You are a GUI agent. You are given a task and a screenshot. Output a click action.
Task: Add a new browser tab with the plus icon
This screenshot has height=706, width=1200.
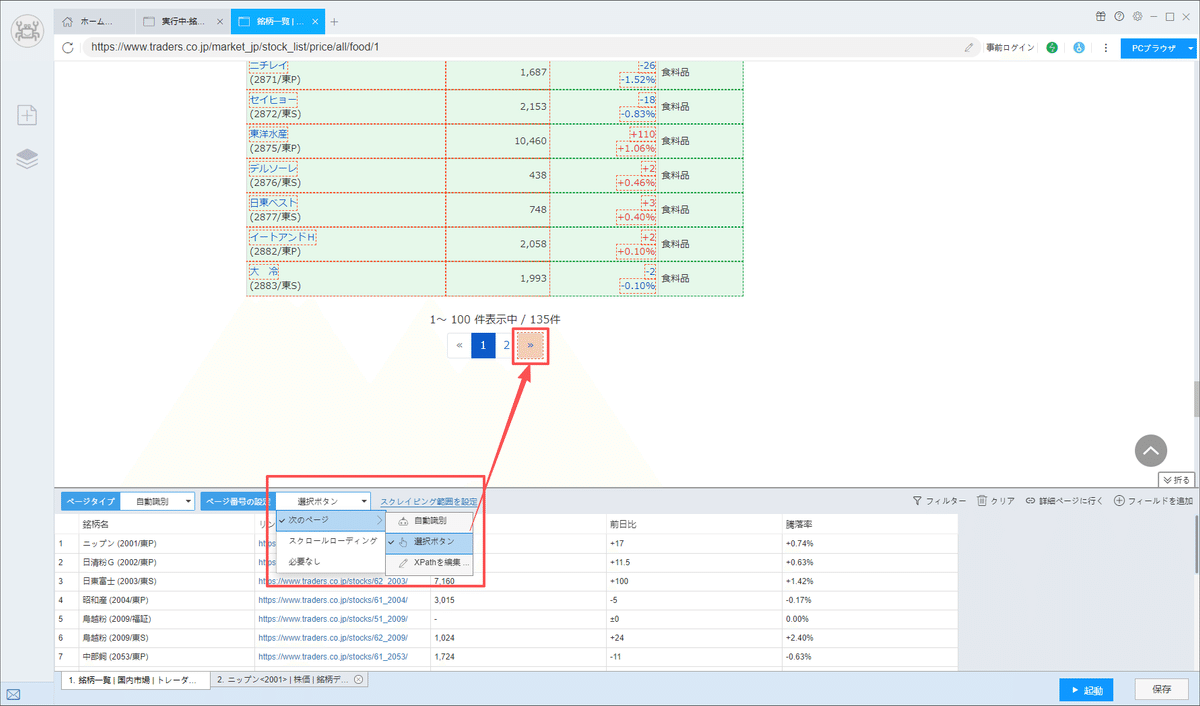coord(334,21)
